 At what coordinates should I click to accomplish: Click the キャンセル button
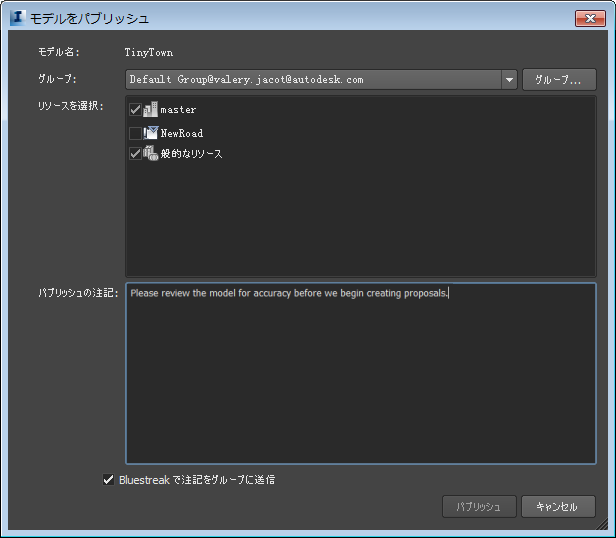[x=558, y=507]
